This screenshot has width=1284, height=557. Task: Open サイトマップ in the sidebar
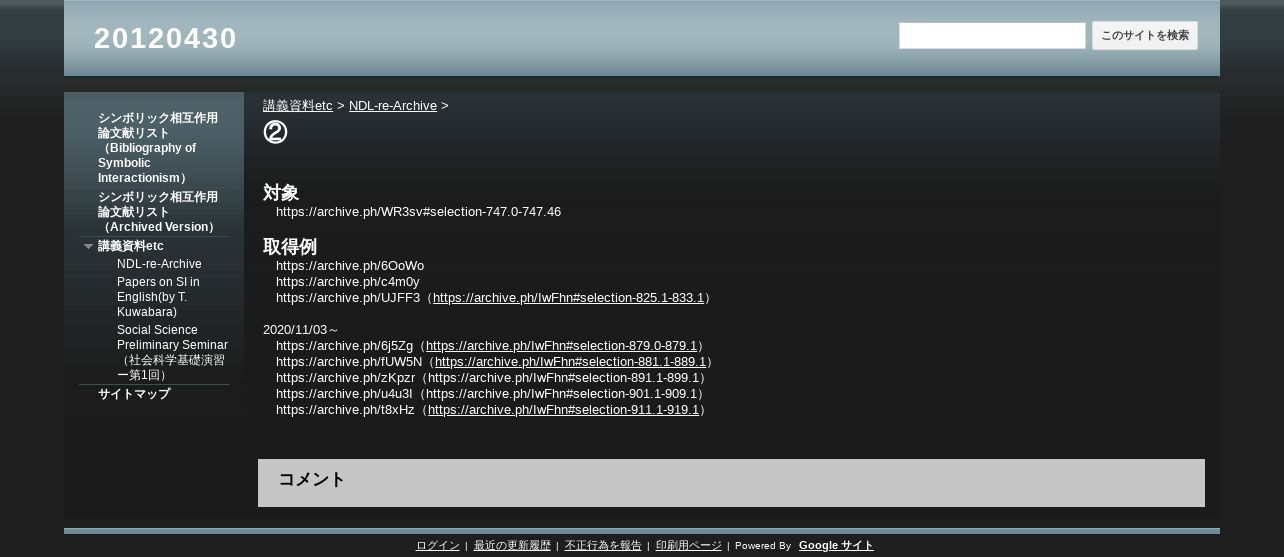tap(134, 394)
